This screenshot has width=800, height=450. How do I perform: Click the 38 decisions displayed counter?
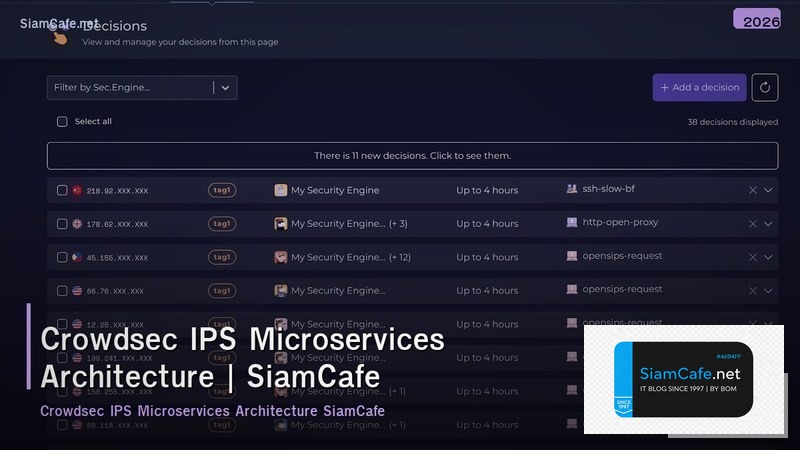tap(733, 122)
